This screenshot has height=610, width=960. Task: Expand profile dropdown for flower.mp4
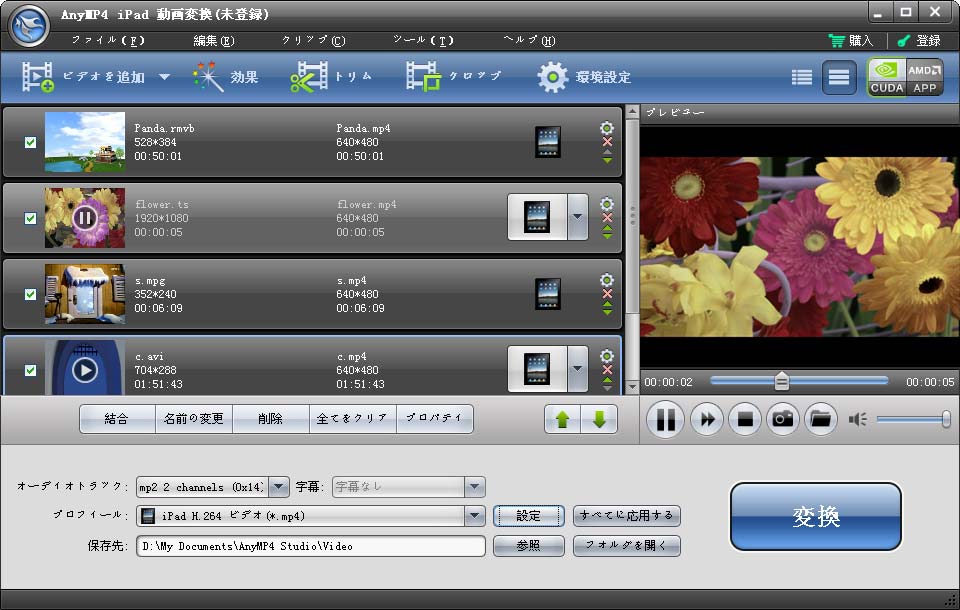tap(577, 217)
